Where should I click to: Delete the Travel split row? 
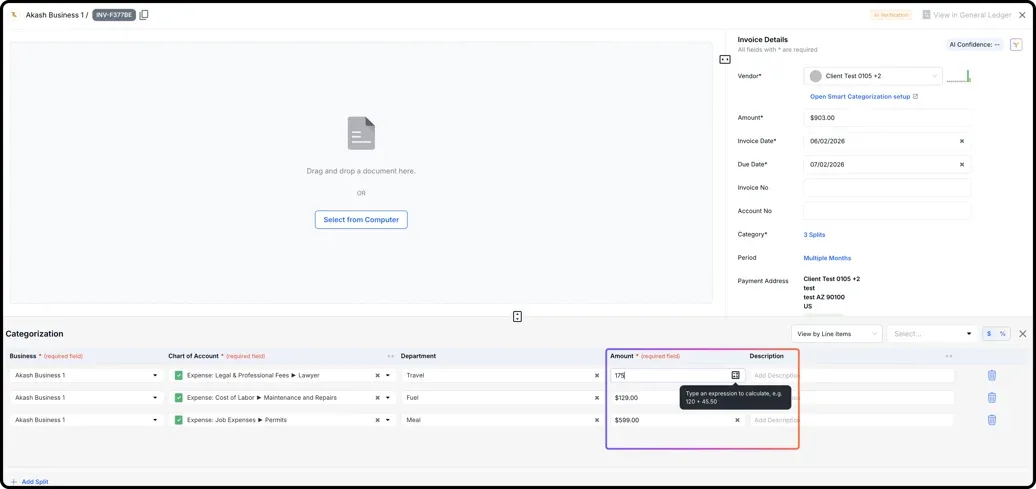tap(992, 375)
